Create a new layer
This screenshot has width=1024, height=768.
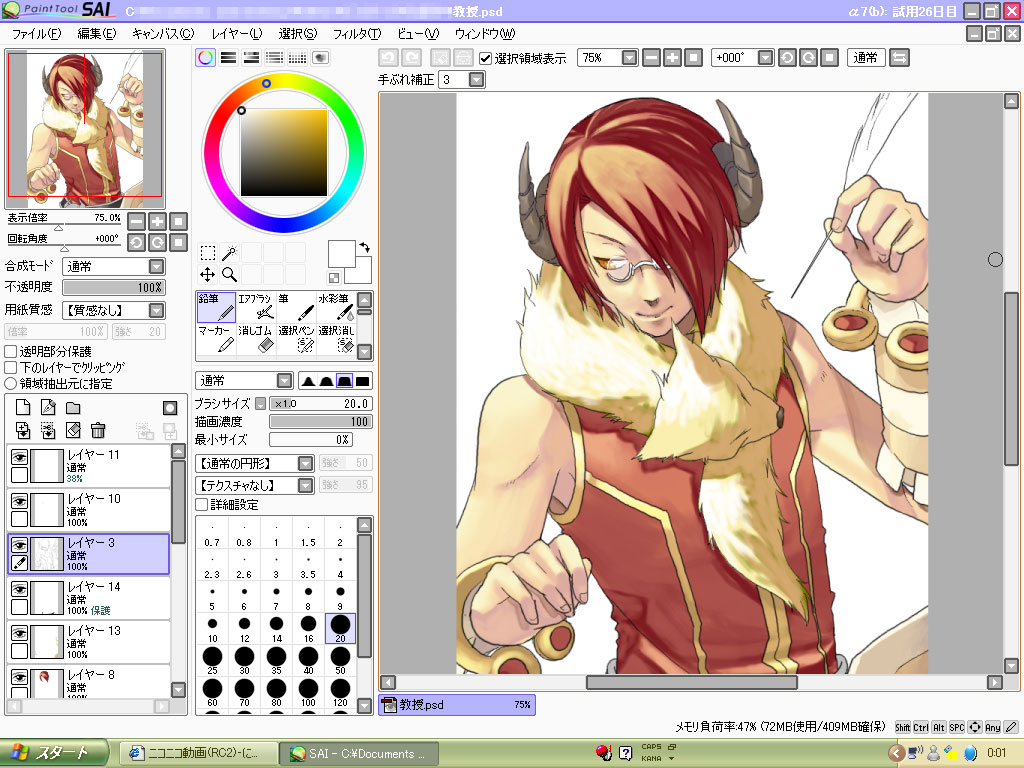pos(23,408)
